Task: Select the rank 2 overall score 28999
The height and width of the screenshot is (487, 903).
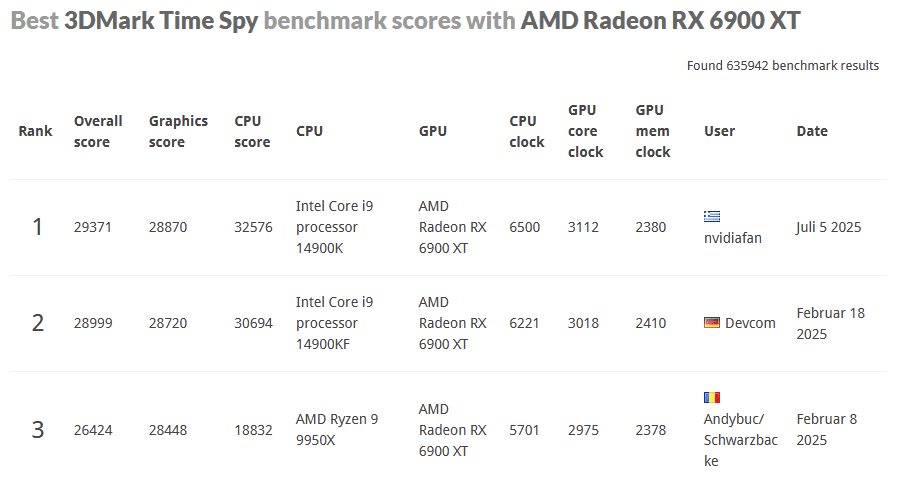Action: (93, 323)
